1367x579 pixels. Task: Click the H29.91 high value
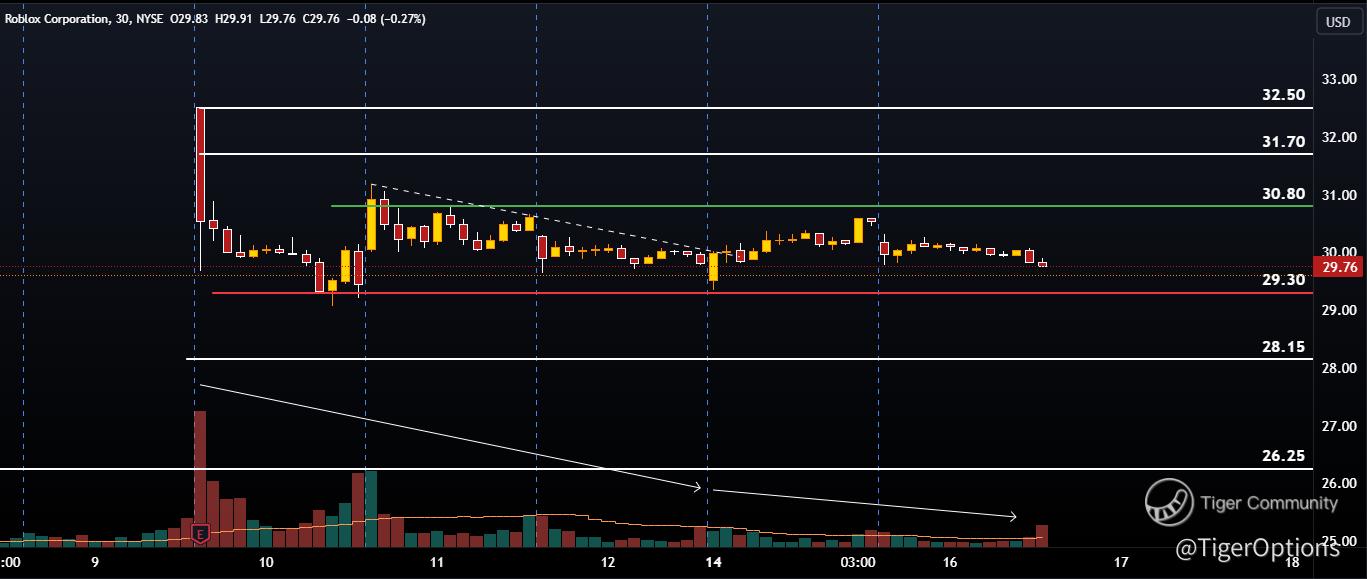pyautogui.click(x=235, y=19)
